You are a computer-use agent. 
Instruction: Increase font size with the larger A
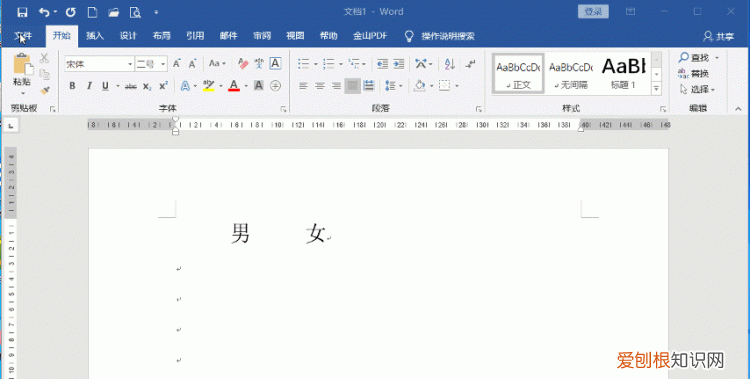(x=176, y=64)
